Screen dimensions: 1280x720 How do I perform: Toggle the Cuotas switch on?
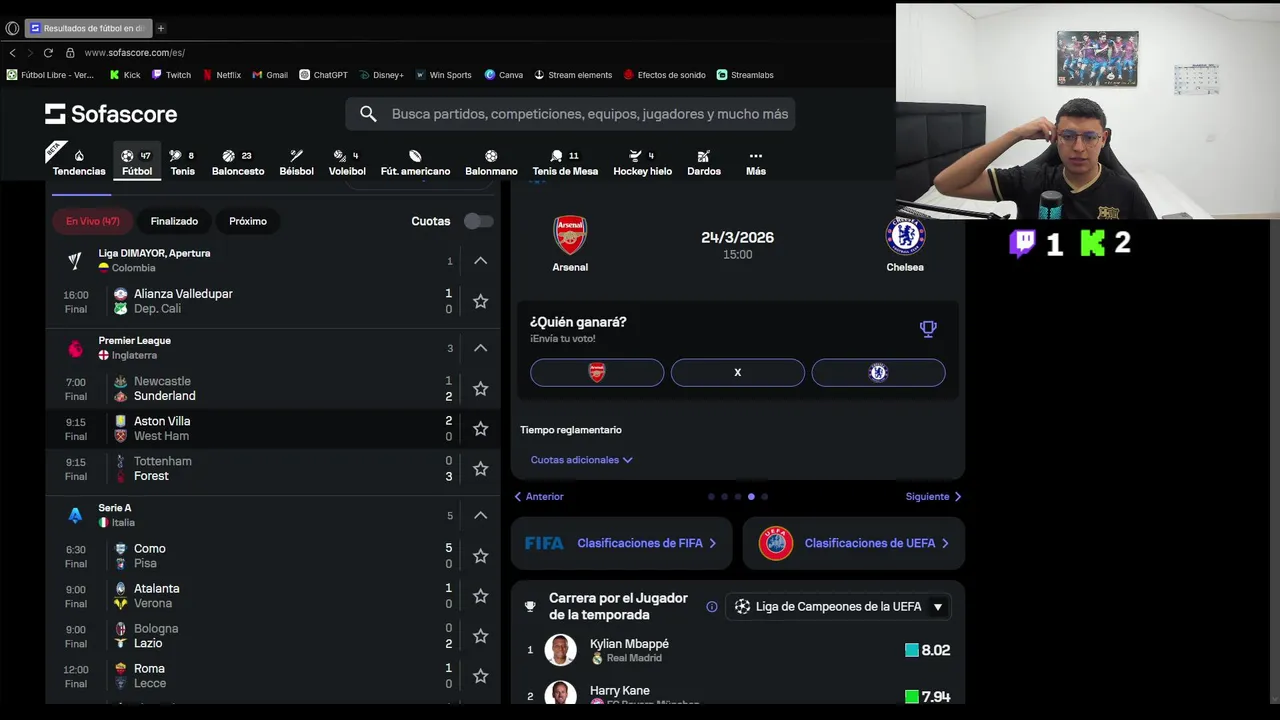click(x=478, y=221)
